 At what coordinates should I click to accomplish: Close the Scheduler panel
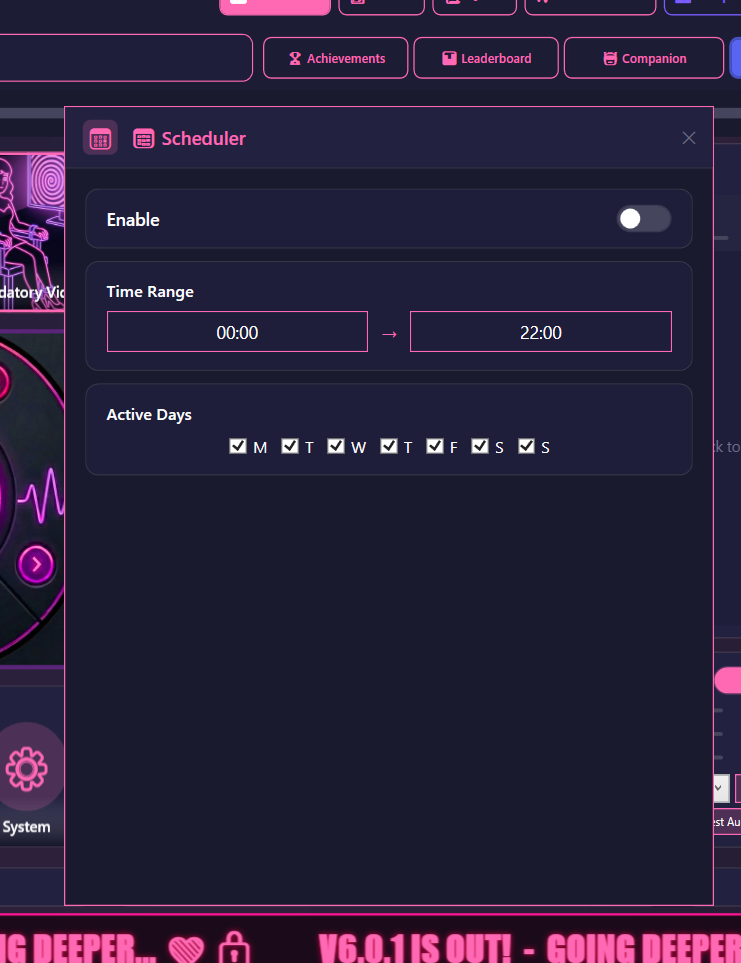tap(689, 138)
